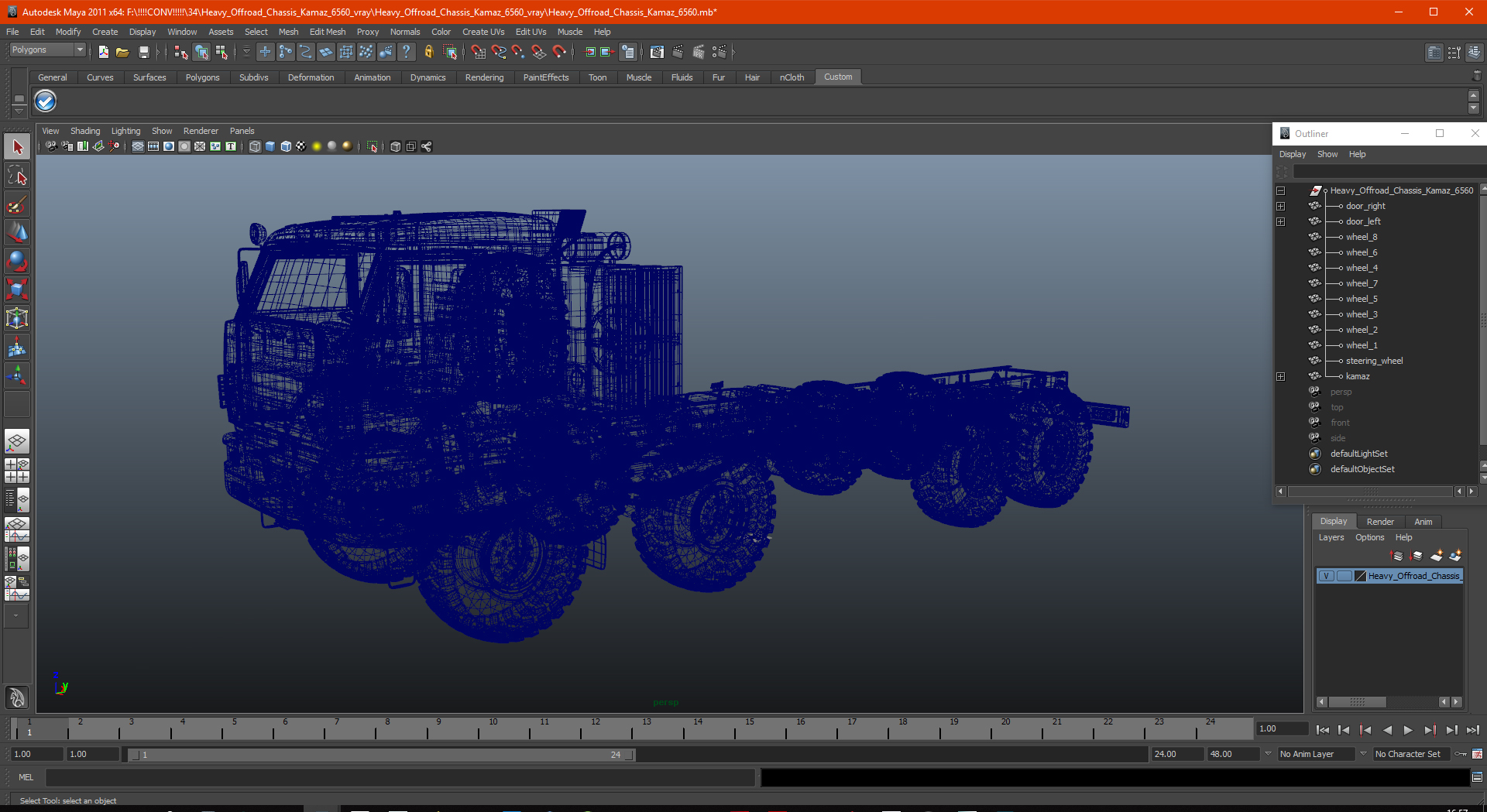Image resolution: width=1487 pixels, height=812 pixels.
Task: Click the Snap to points magnet
Action: (518, 52)
